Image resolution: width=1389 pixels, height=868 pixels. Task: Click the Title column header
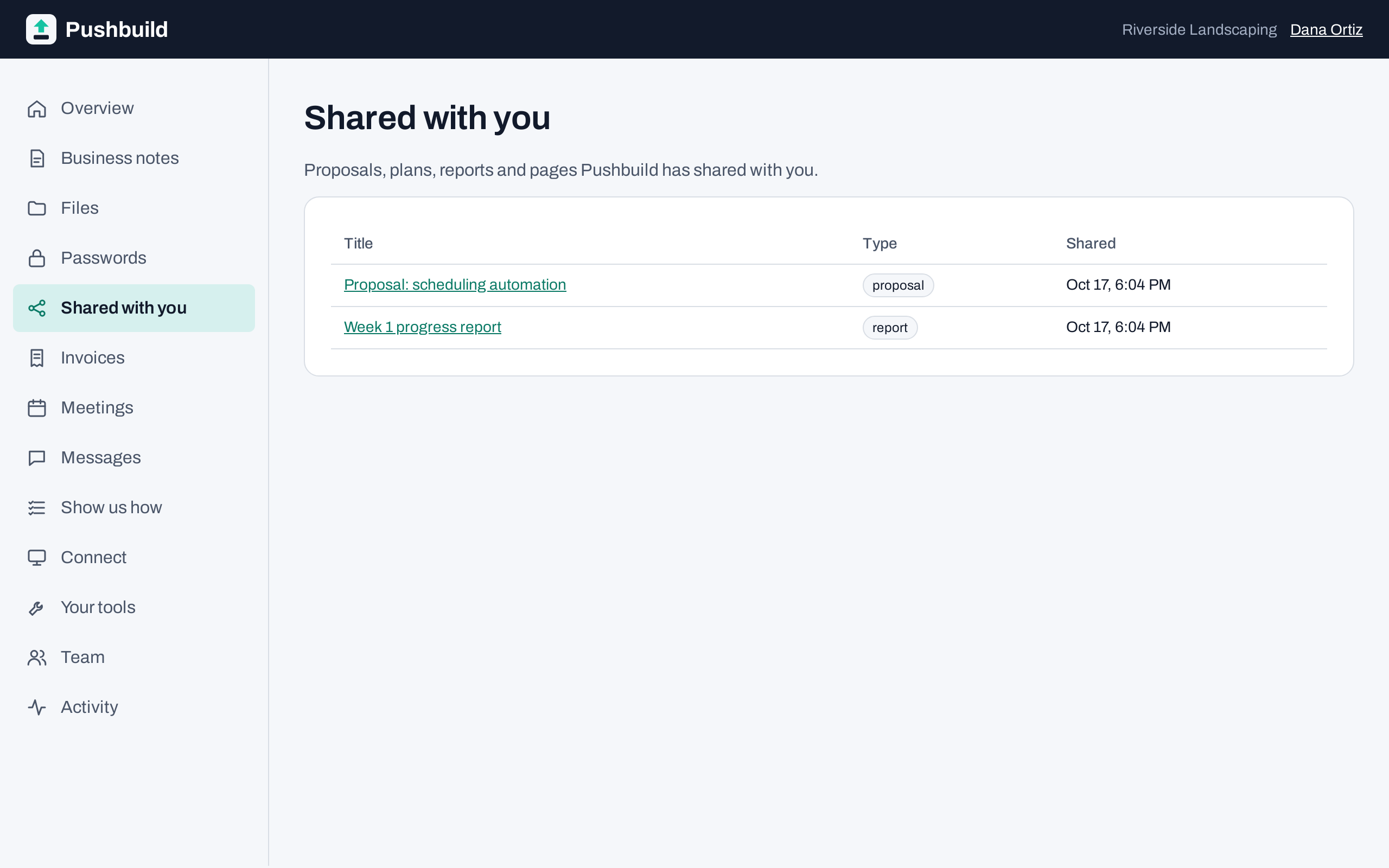coord(358,244)
